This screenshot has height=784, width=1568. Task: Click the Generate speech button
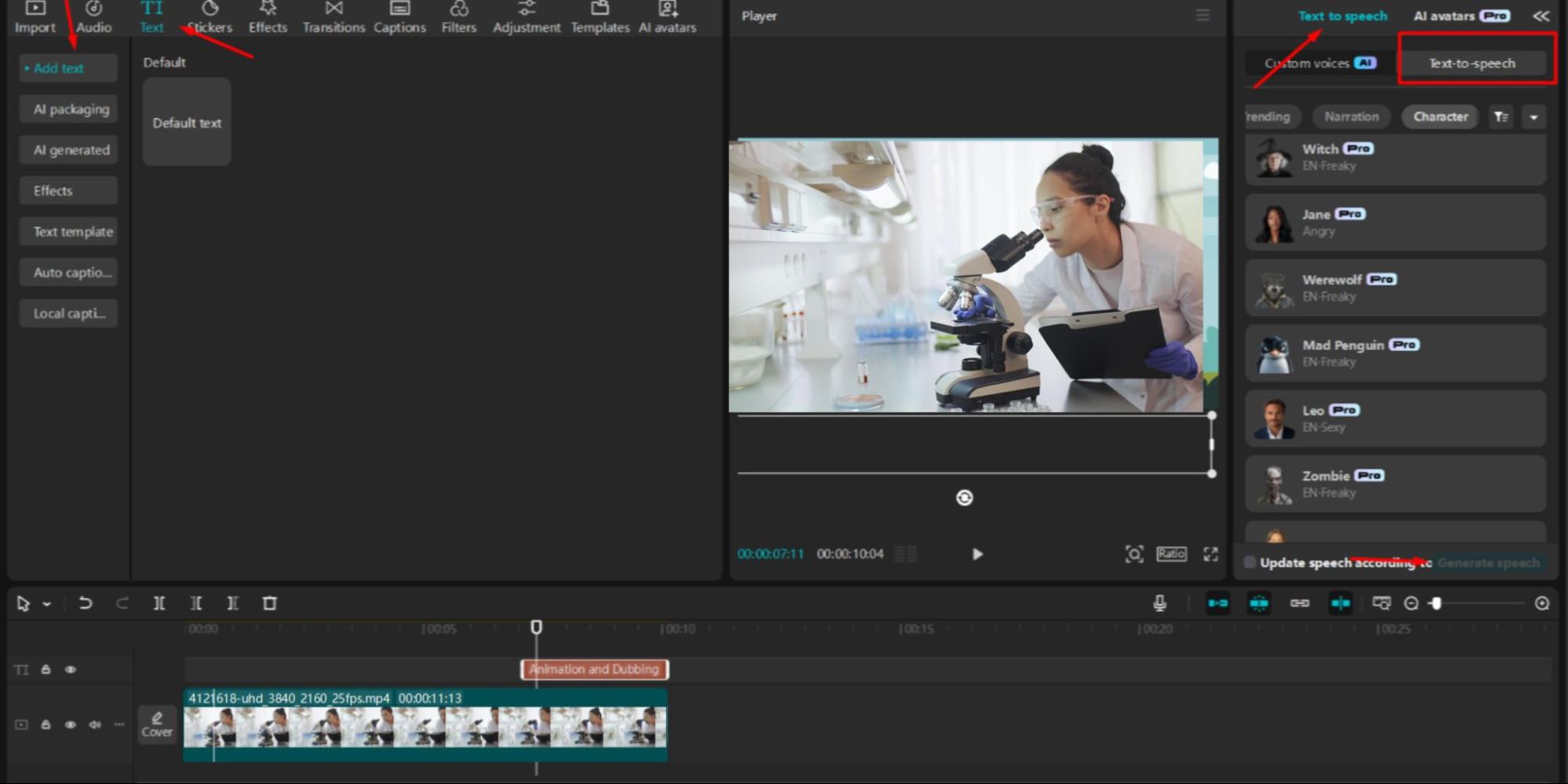point(1488,562)
